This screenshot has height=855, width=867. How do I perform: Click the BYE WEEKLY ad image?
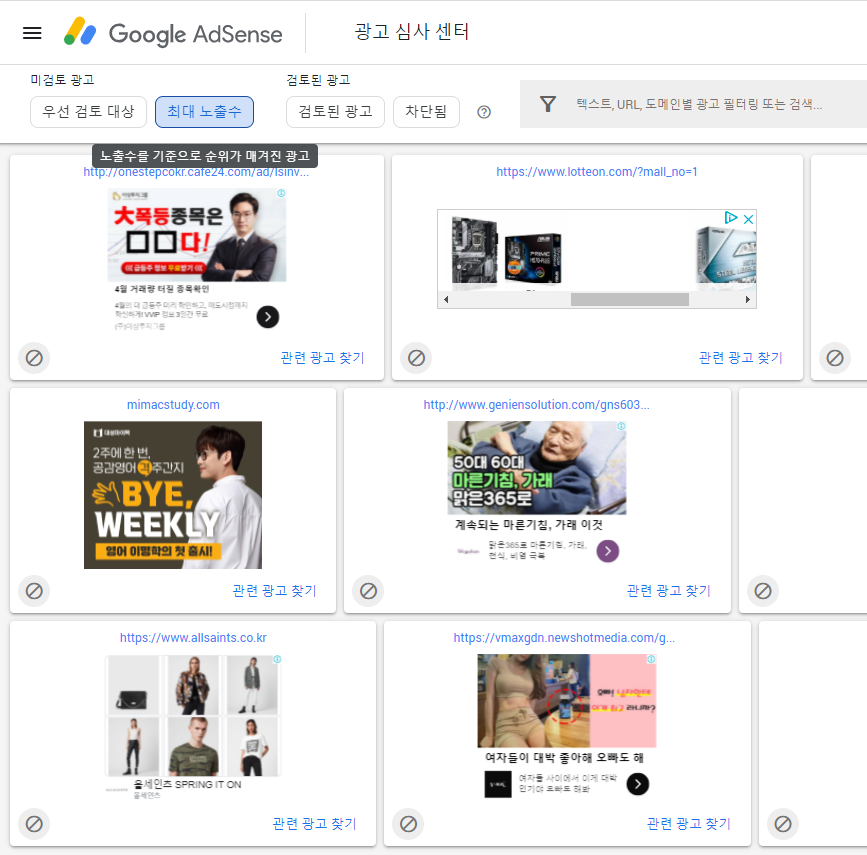tap(173, 495)
